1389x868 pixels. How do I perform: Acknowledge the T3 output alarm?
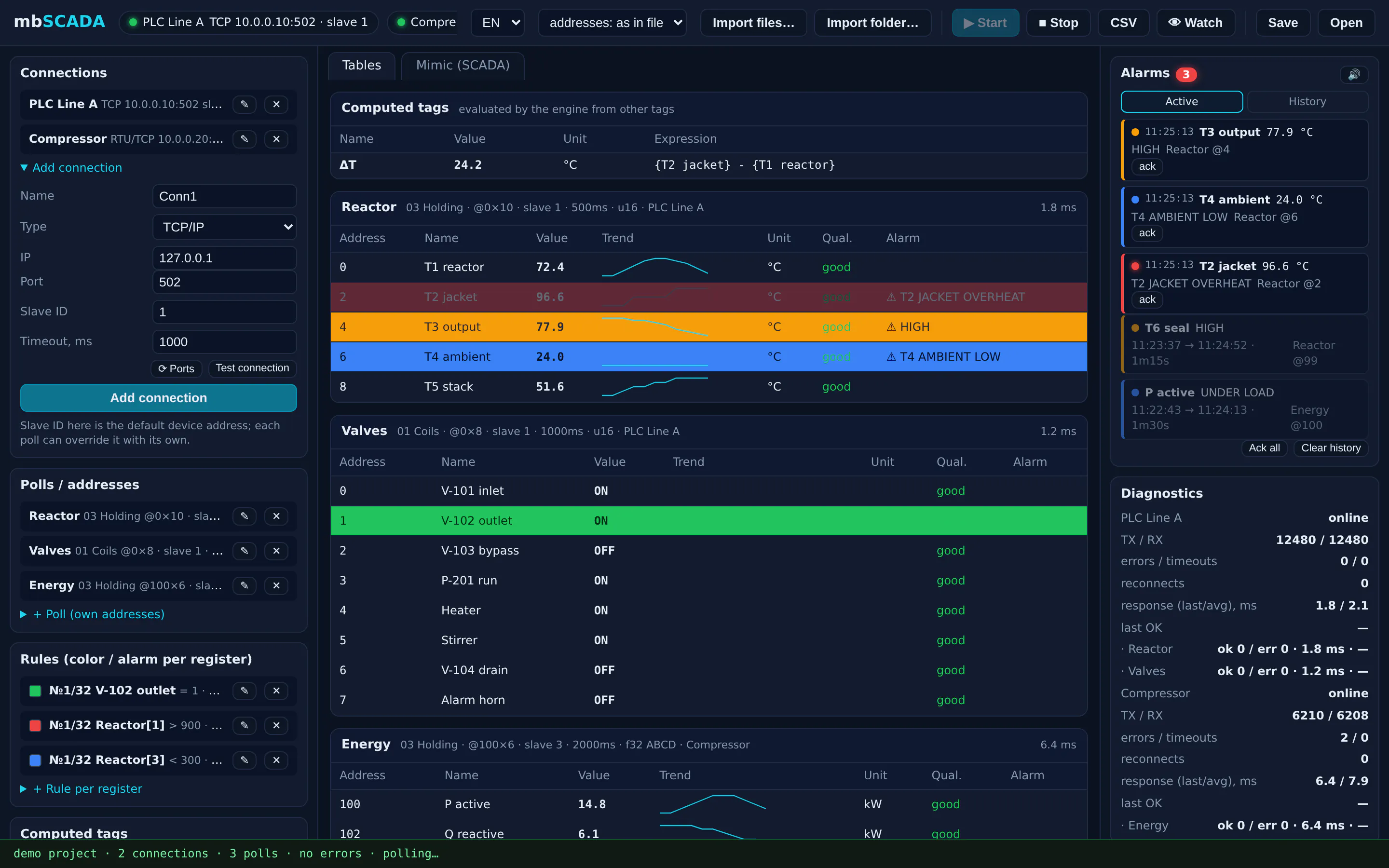(1147, 166)
